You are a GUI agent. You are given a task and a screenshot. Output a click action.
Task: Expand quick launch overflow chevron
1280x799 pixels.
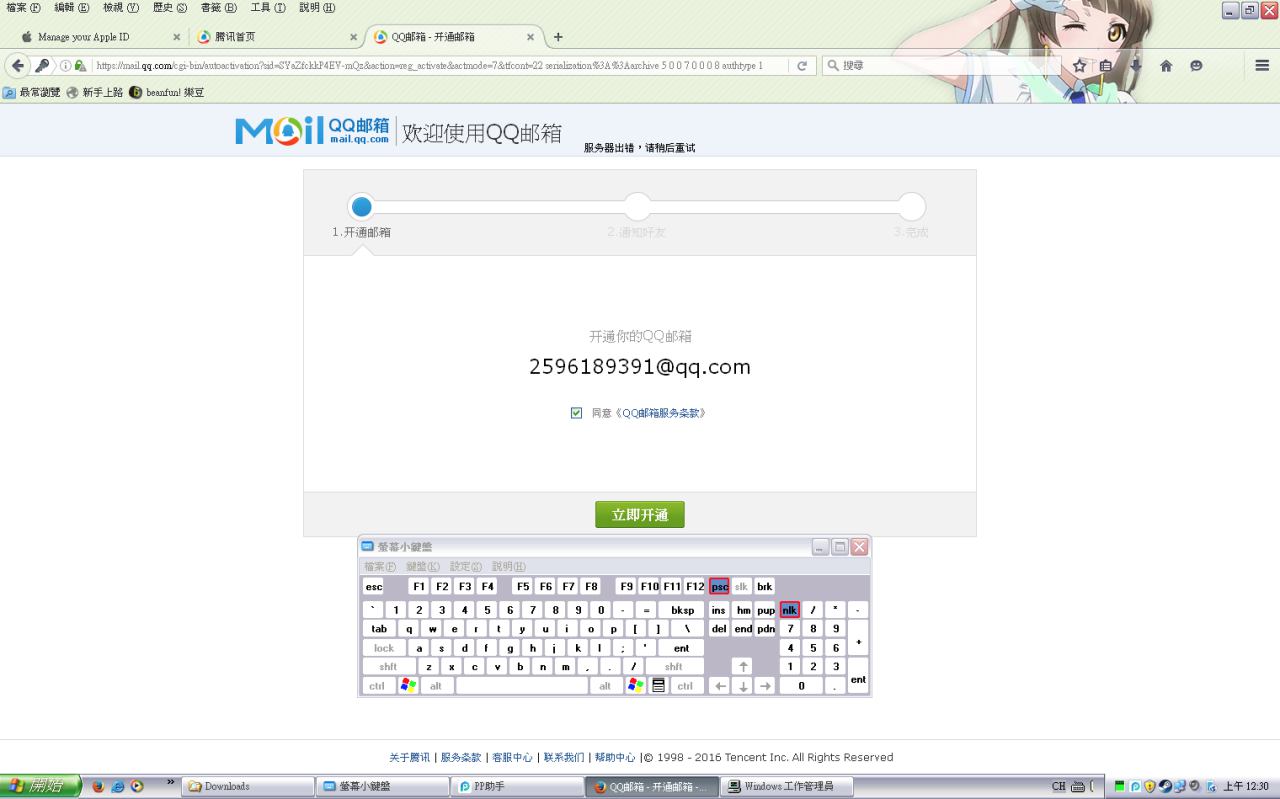click(170, 782)
